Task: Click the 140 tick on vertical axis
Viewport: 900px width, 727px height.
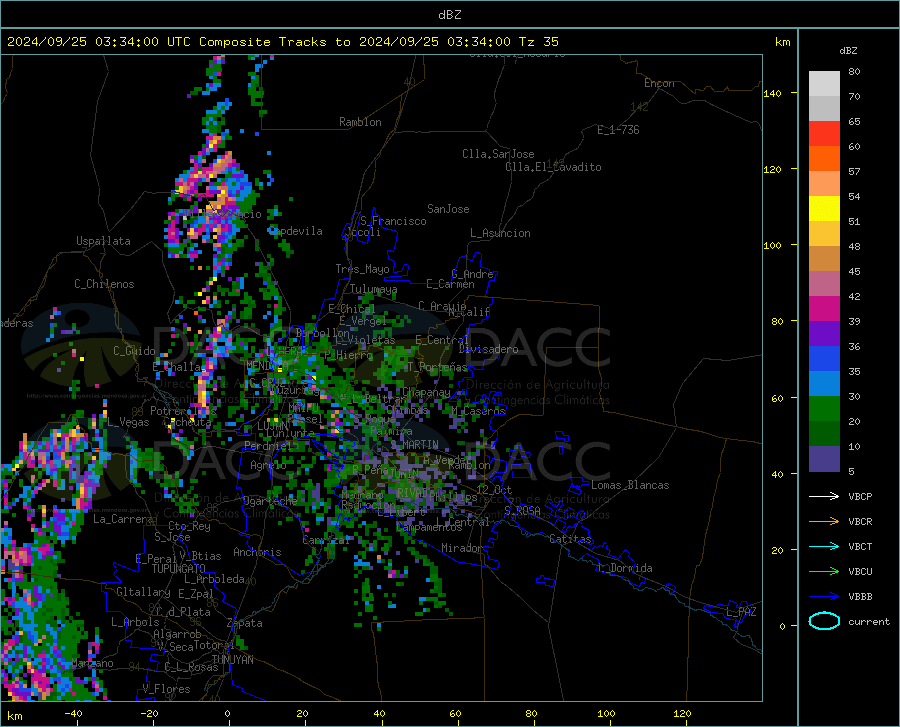Action: coord(772,93)
